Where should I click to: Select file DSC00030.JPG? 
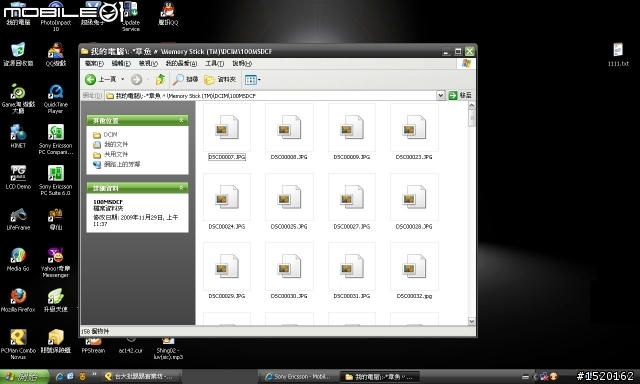click(289, 271)
